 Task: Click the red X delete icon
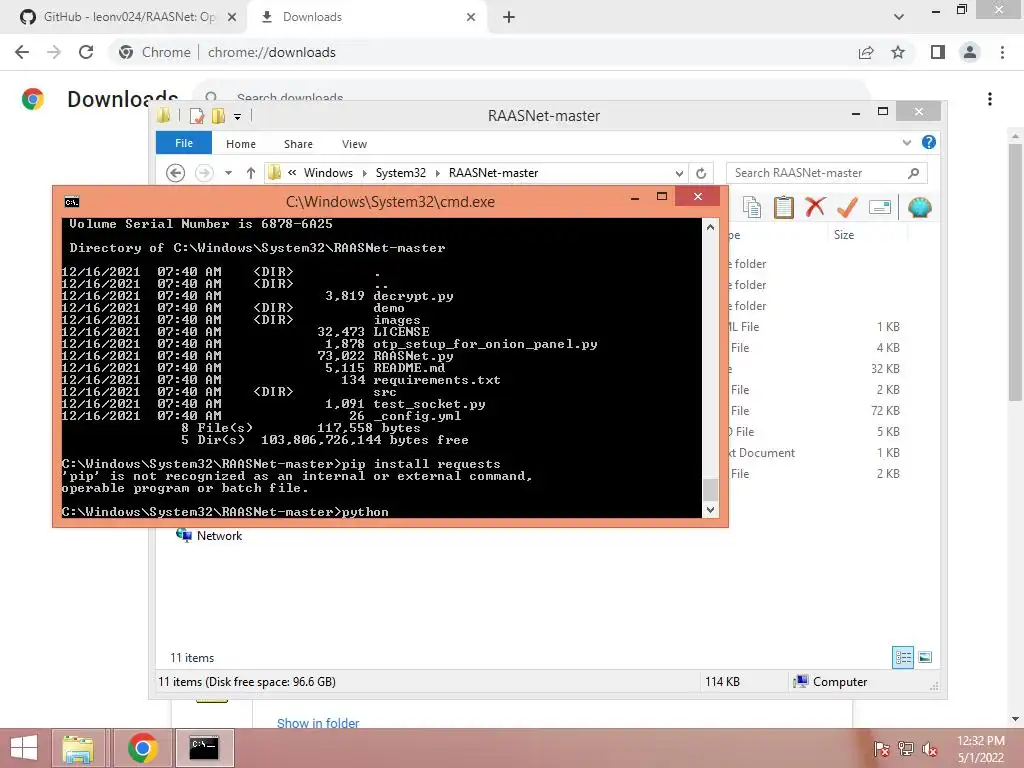click(815, 207)
